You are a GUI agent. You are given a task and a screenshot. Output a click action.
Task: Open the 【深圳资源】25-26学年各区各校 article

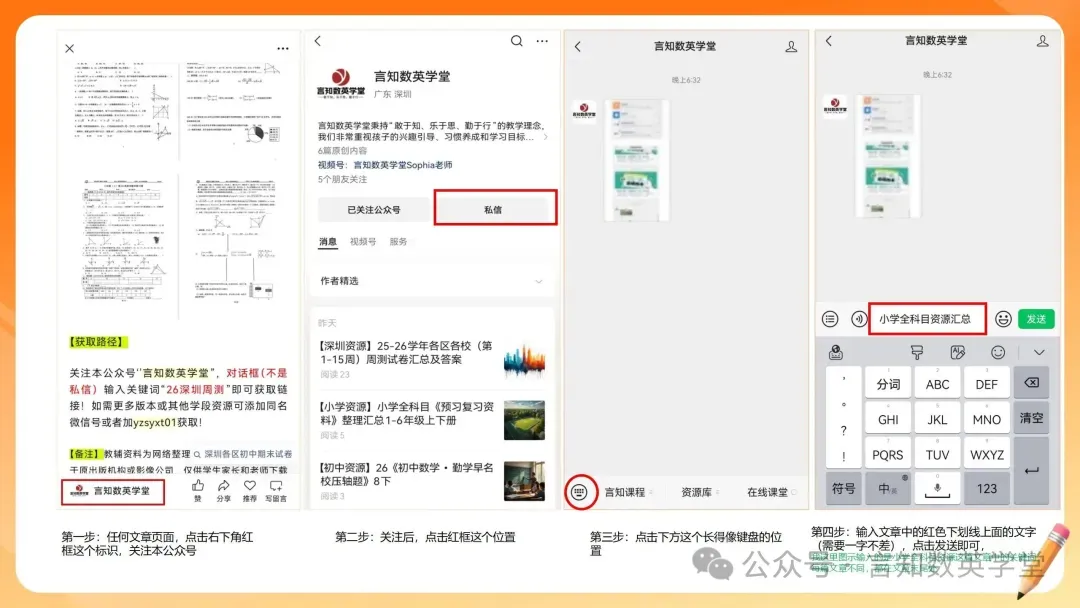pos(406,353)
